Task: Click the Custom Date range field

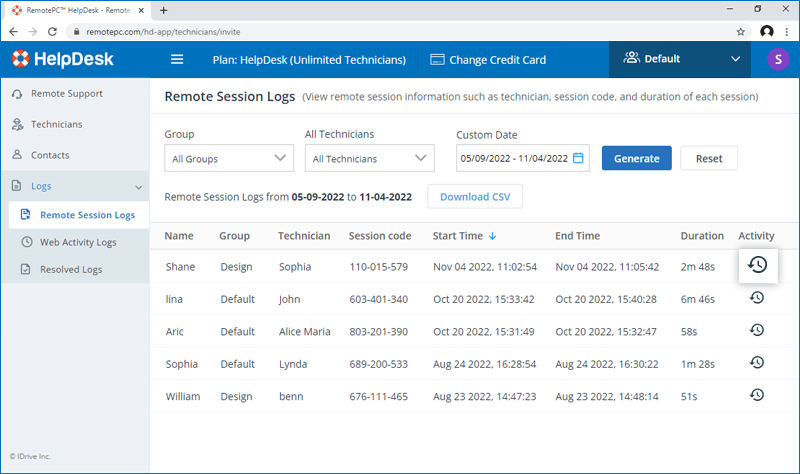Action: click(522, 158)
